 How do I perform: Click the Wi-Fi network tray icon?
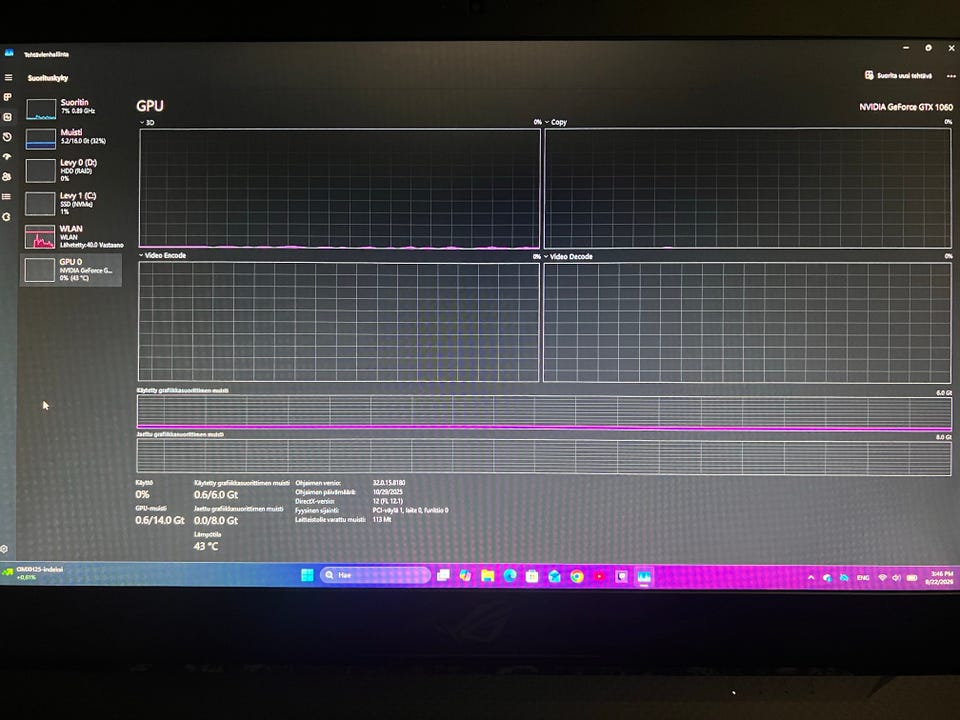[882, 577]
